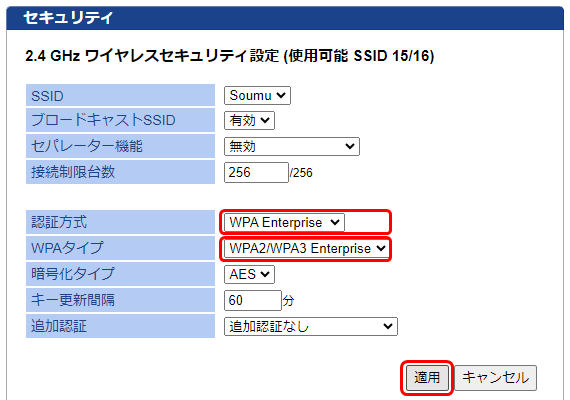Click the 認証方式 row label
570x400 pixels.
point(120,222)
